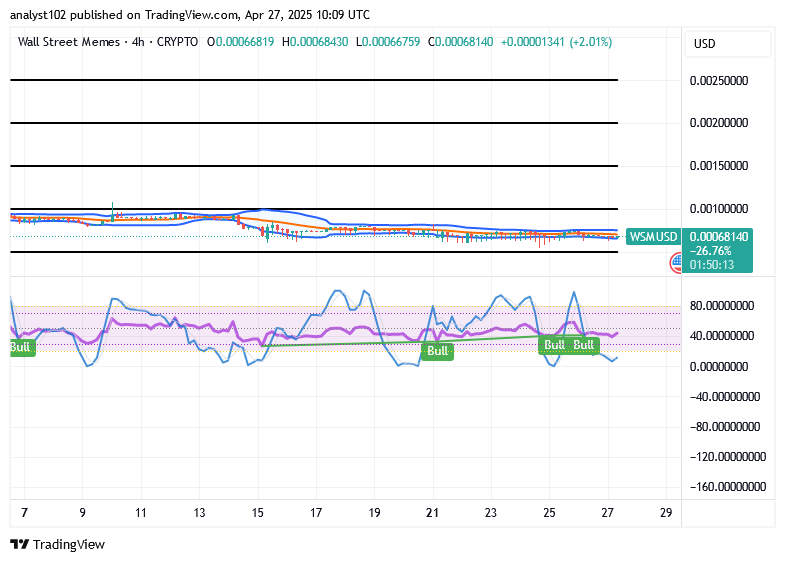Click the -40.00000000 indicator scale label
Viewport: 785px width, 562px height.
[724, 397]
